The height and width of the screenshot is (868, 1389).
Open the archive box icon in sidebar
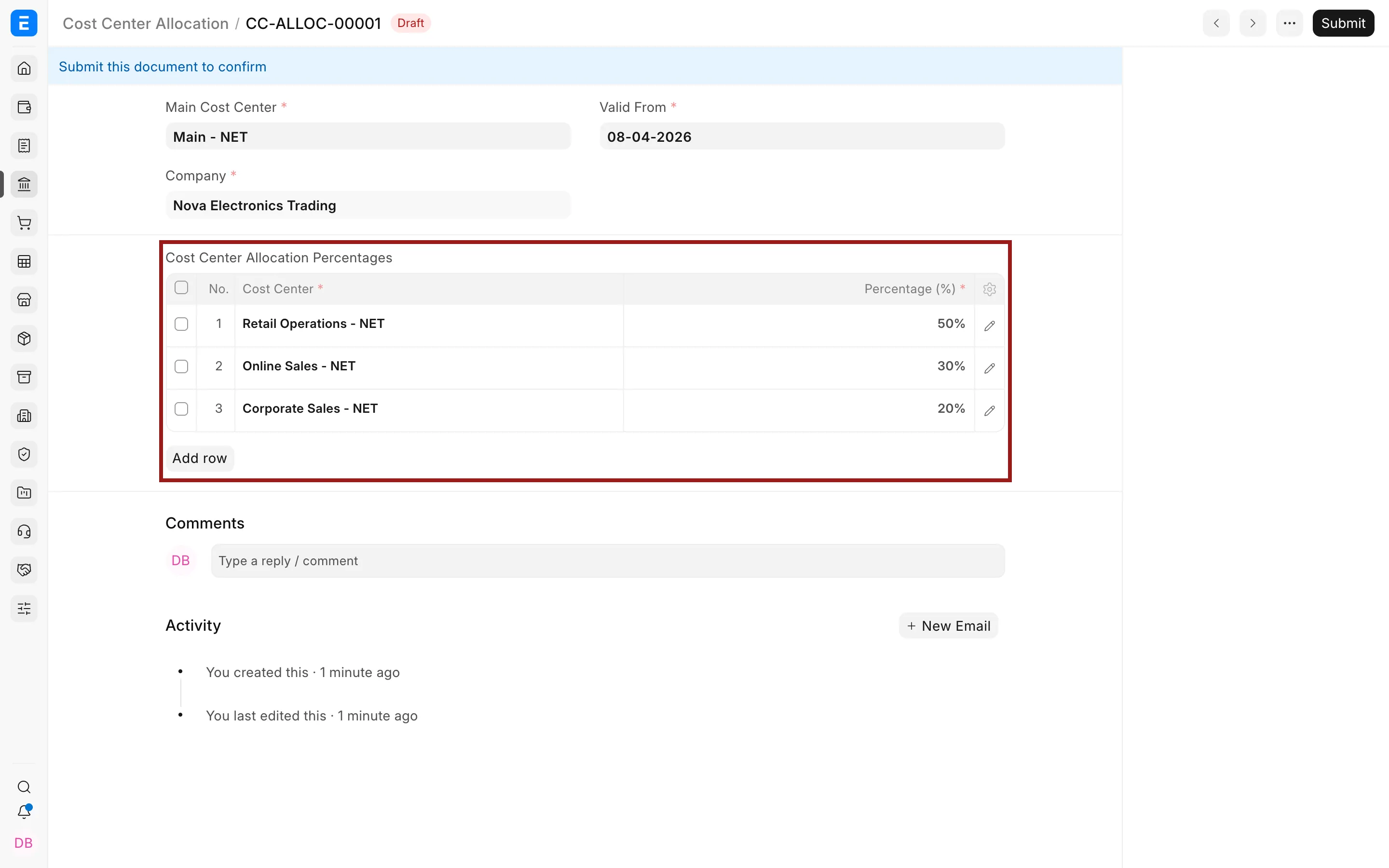(x=24, y=377)
